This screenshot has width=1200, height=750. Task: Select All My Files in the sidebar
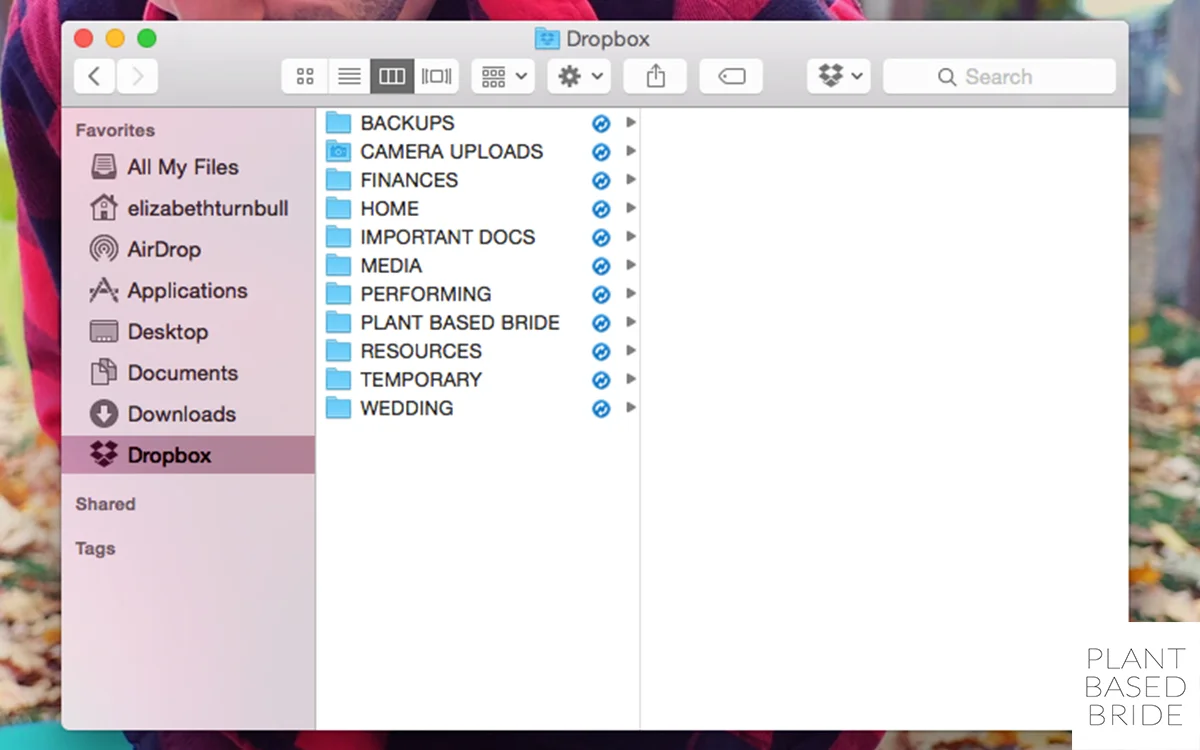click(183, 167)
